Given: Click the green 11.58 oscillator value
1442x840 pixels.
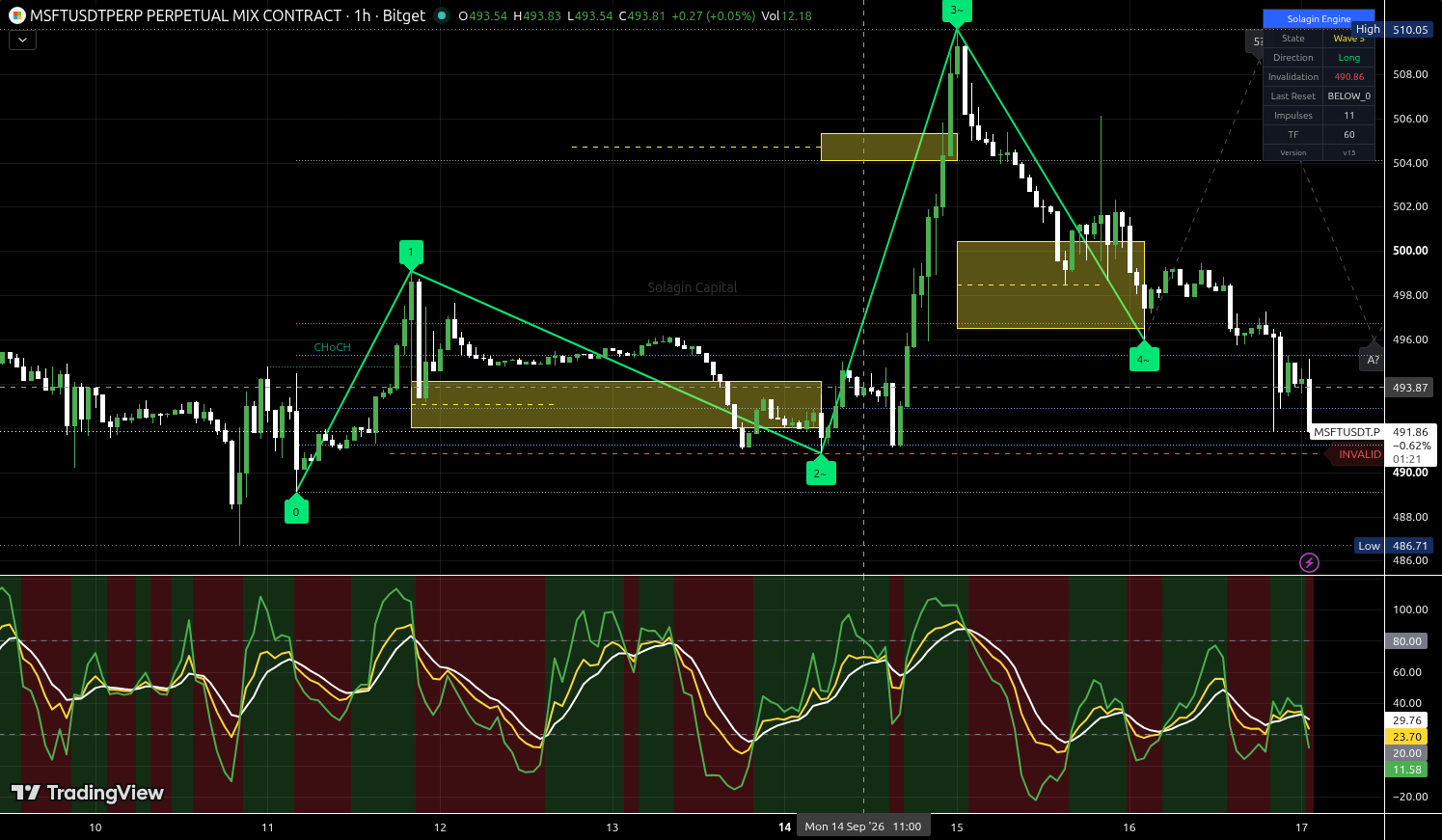Looking at the screenshot, I should tap(1406, 770).
